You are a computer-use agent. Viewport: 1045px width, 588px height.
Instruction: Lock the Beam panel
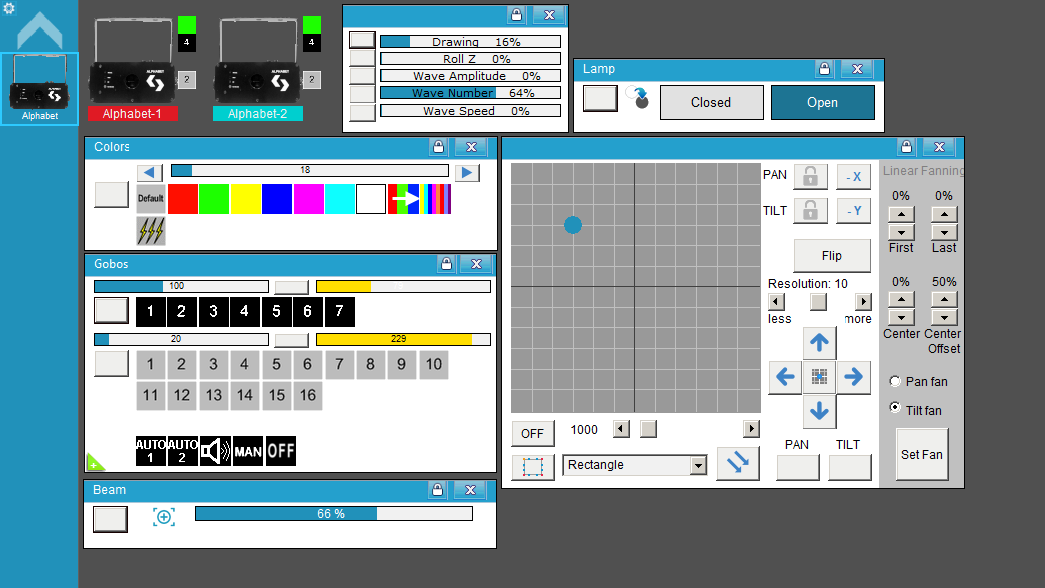438,490
